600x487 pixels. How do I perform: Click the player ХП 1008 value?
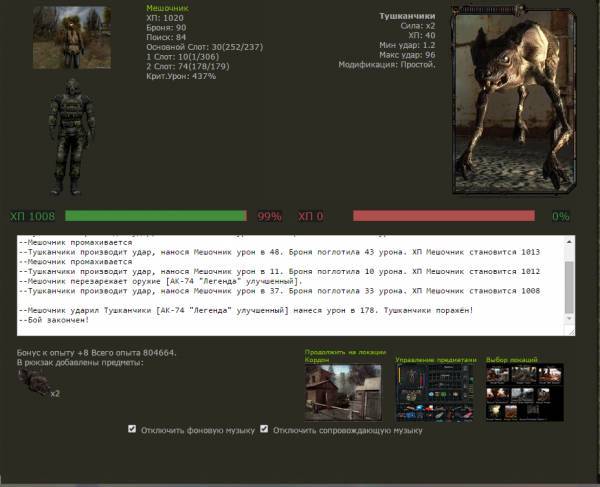(32, 216)
